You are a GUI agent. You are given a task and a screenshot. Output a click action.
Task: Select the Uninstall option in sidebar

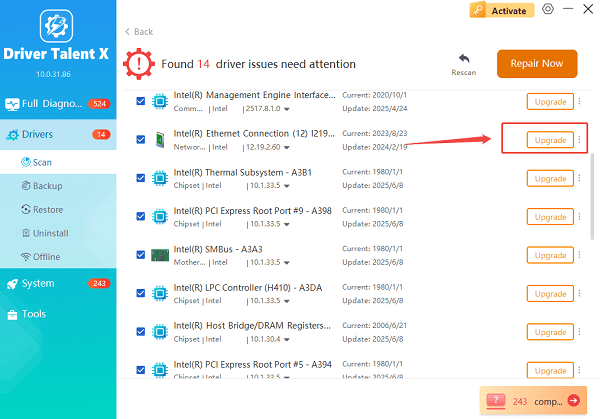point(50,233)
